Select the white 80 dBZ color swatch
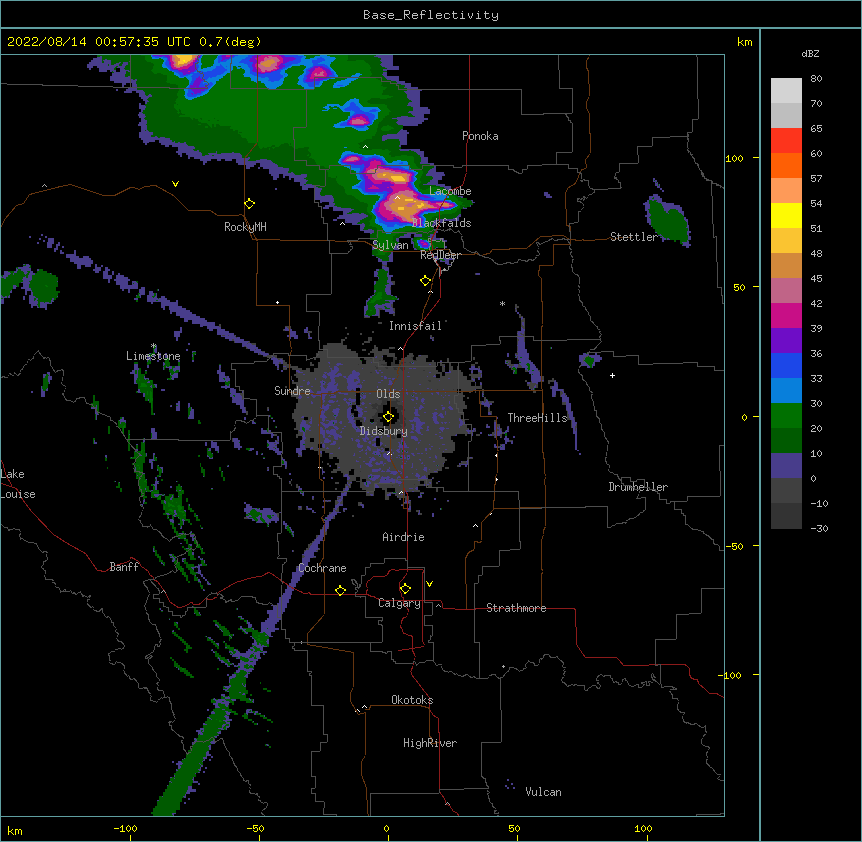 [786, 91]
